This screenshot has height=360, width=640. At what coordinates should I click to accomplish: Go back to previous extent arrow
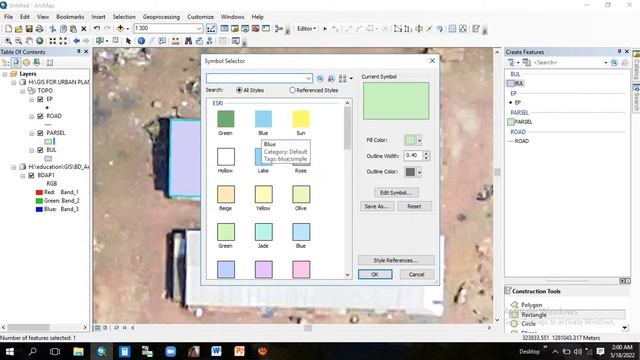[x=76, y=41]
